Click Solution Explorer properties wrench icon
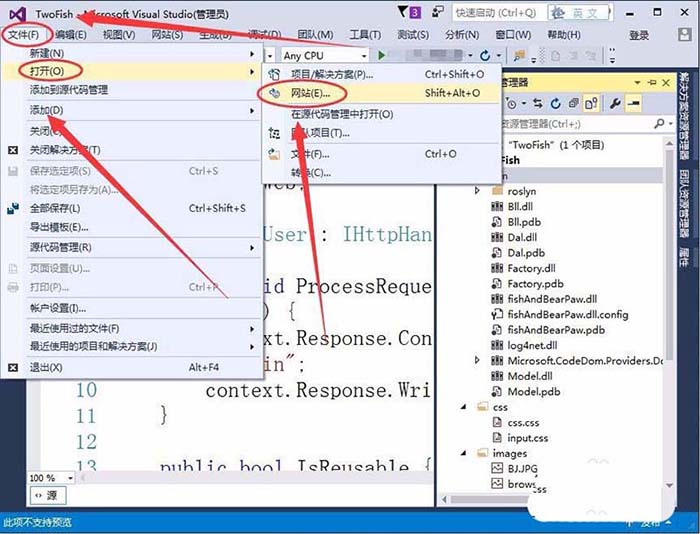The height and width of the screenshot is (534, 700). [x=616, y=104]
